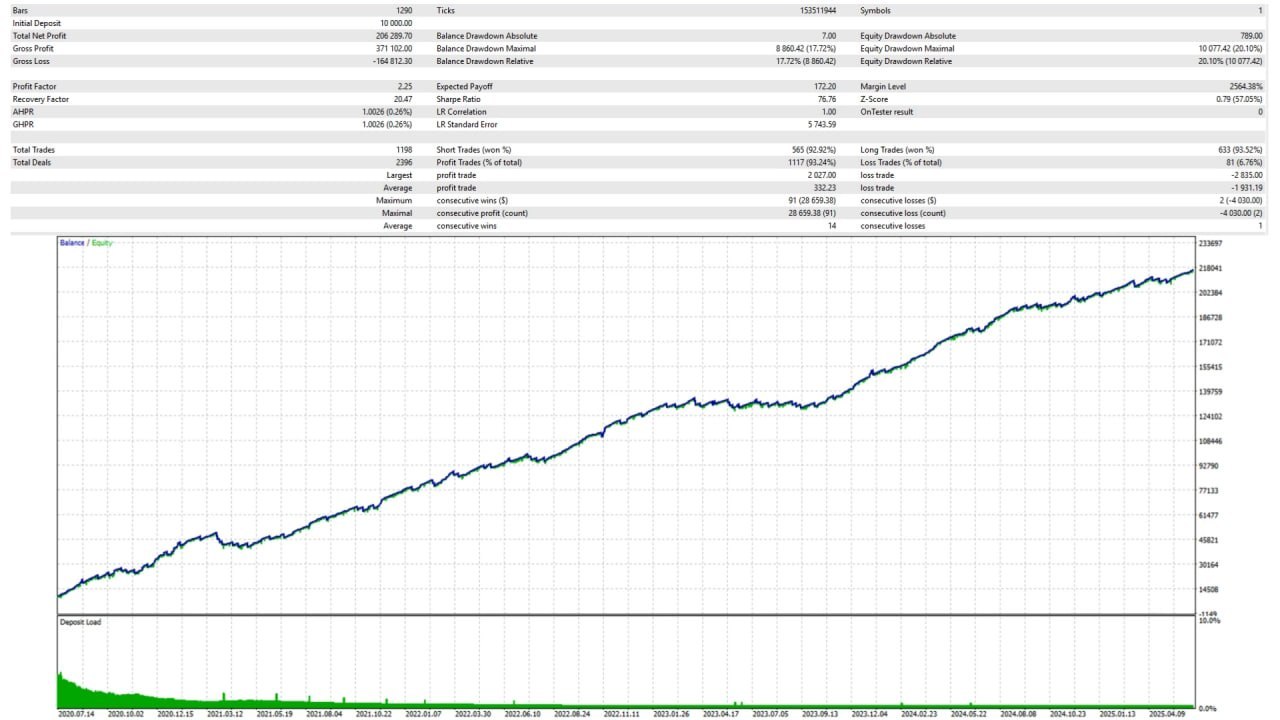Select the total trades value "1198"

pos(404,150)
